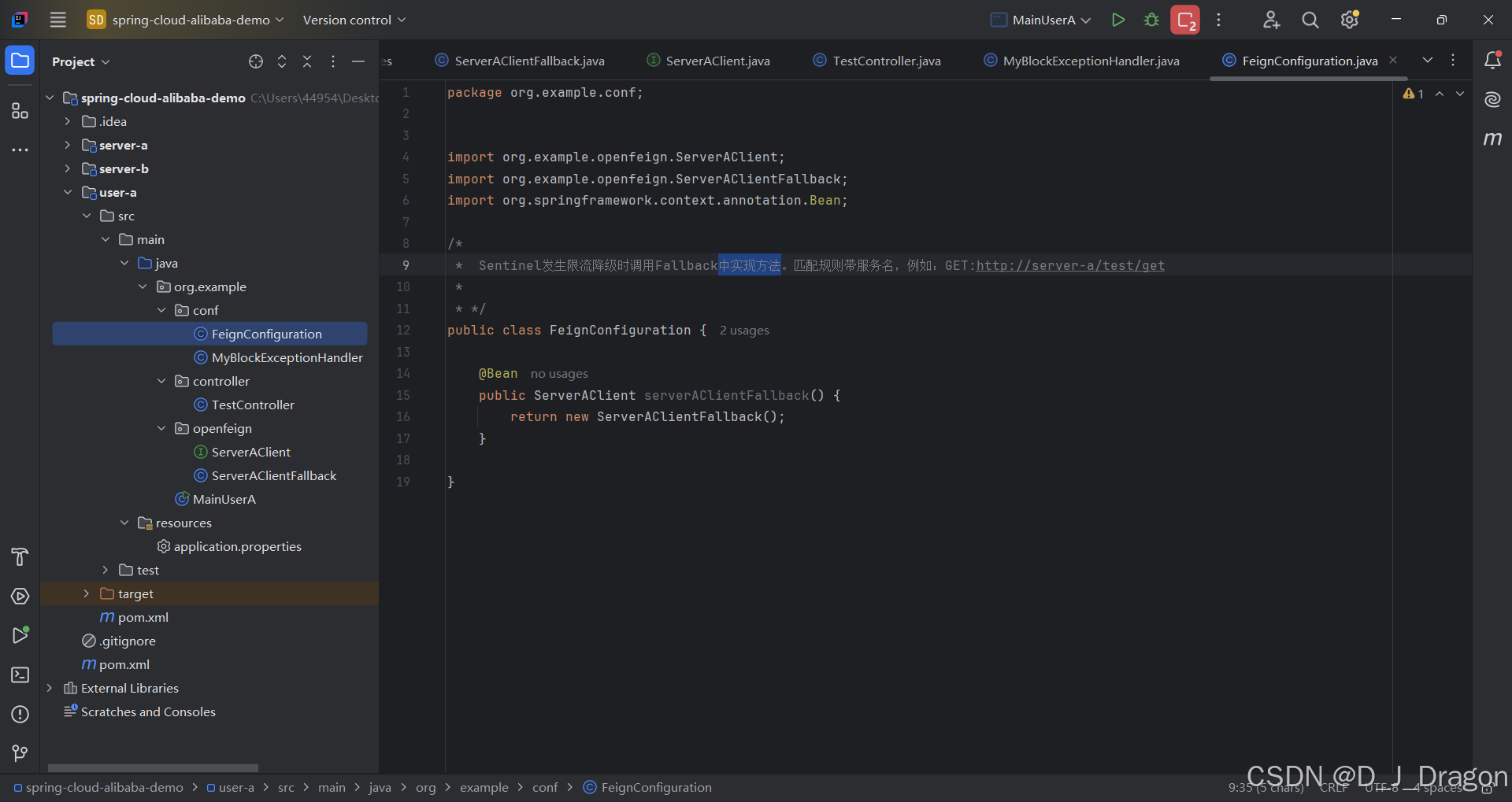Open Search Everywhere magnifier
1512x802 pixels.
1310,20
